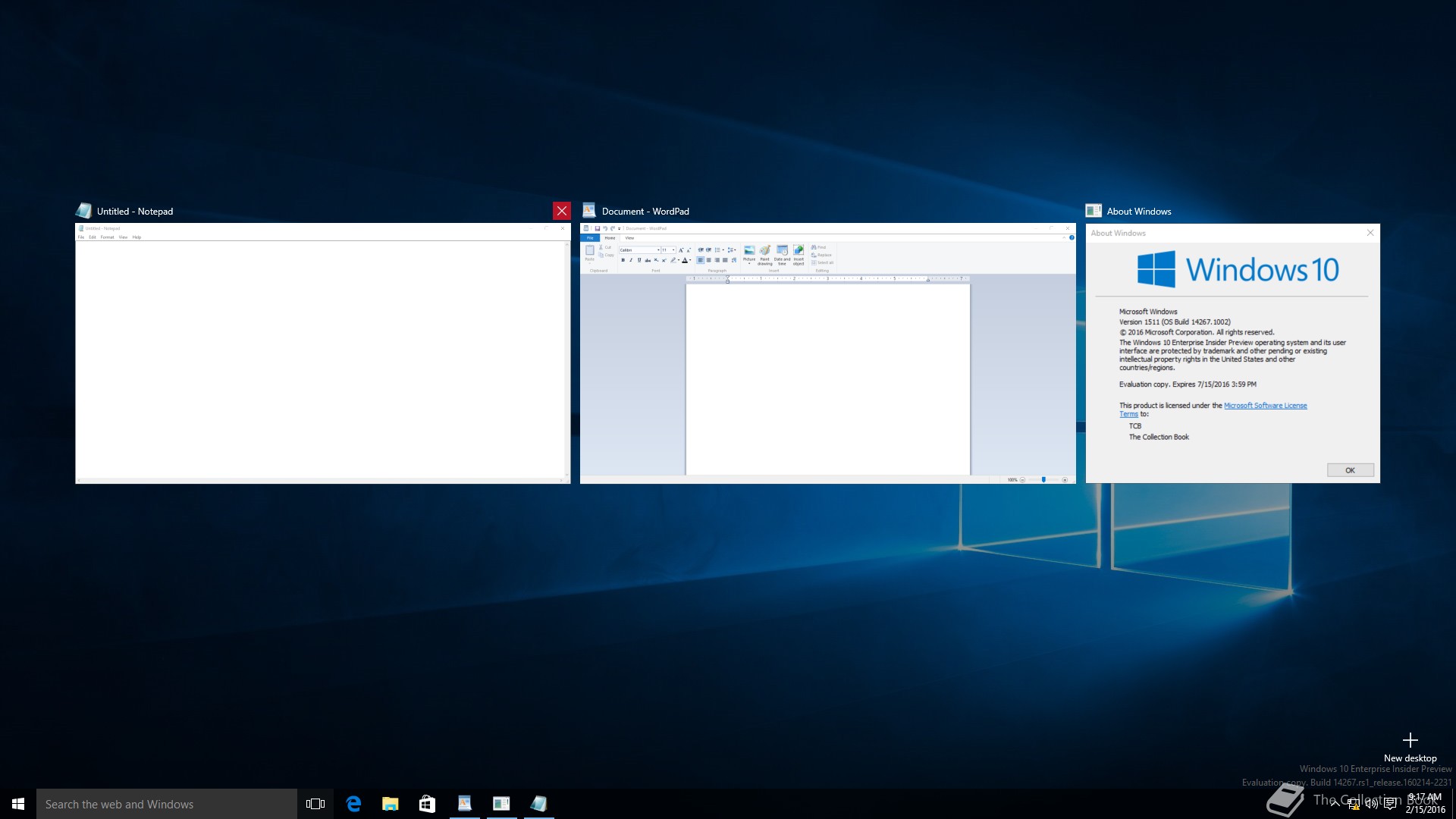Open the Windows Store taskbar icon
This screenshot has height=819, width=1456.
coord(427,804)
